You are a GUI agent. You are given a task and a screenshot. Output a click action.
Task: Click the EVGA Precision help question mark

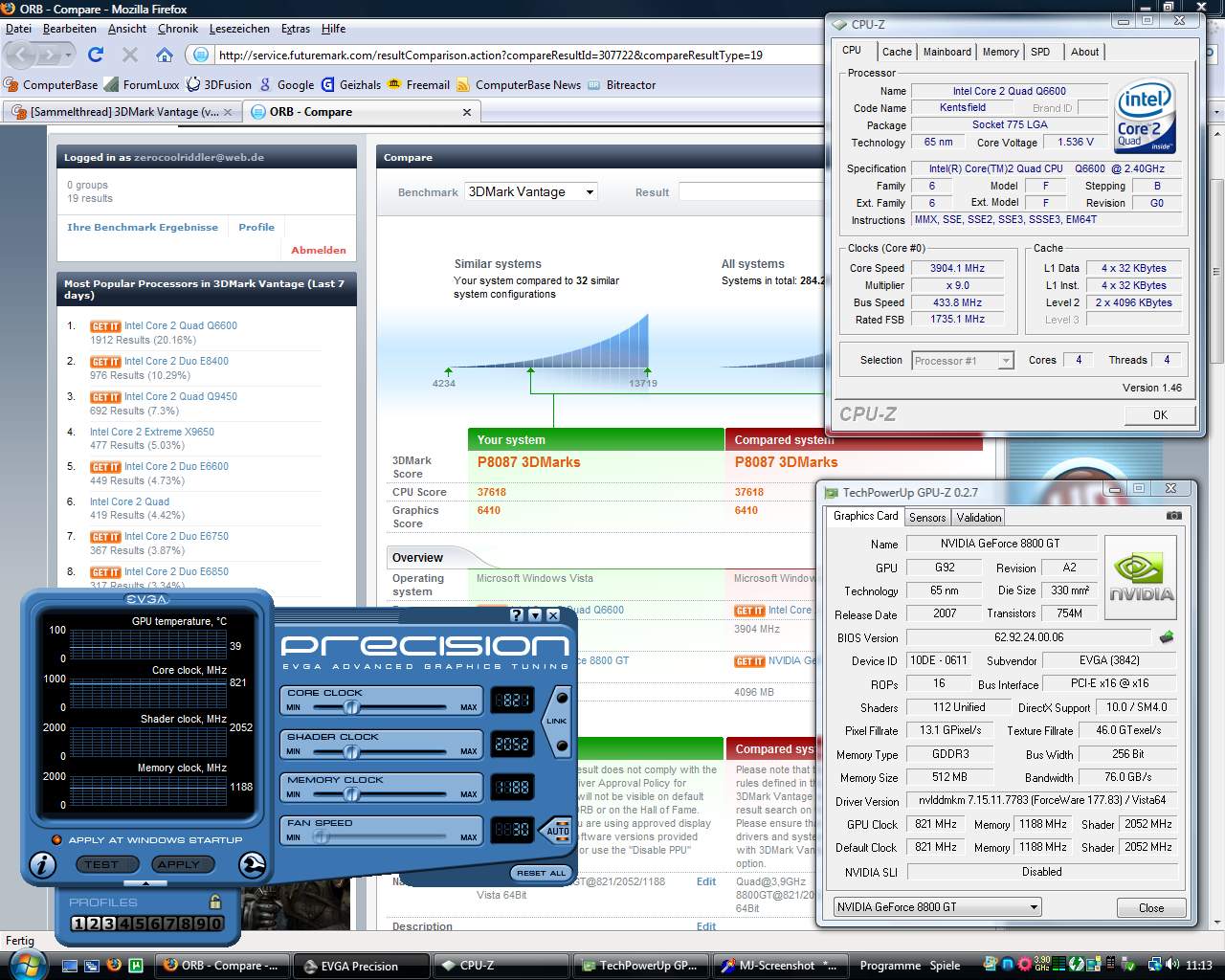[517, 615]
